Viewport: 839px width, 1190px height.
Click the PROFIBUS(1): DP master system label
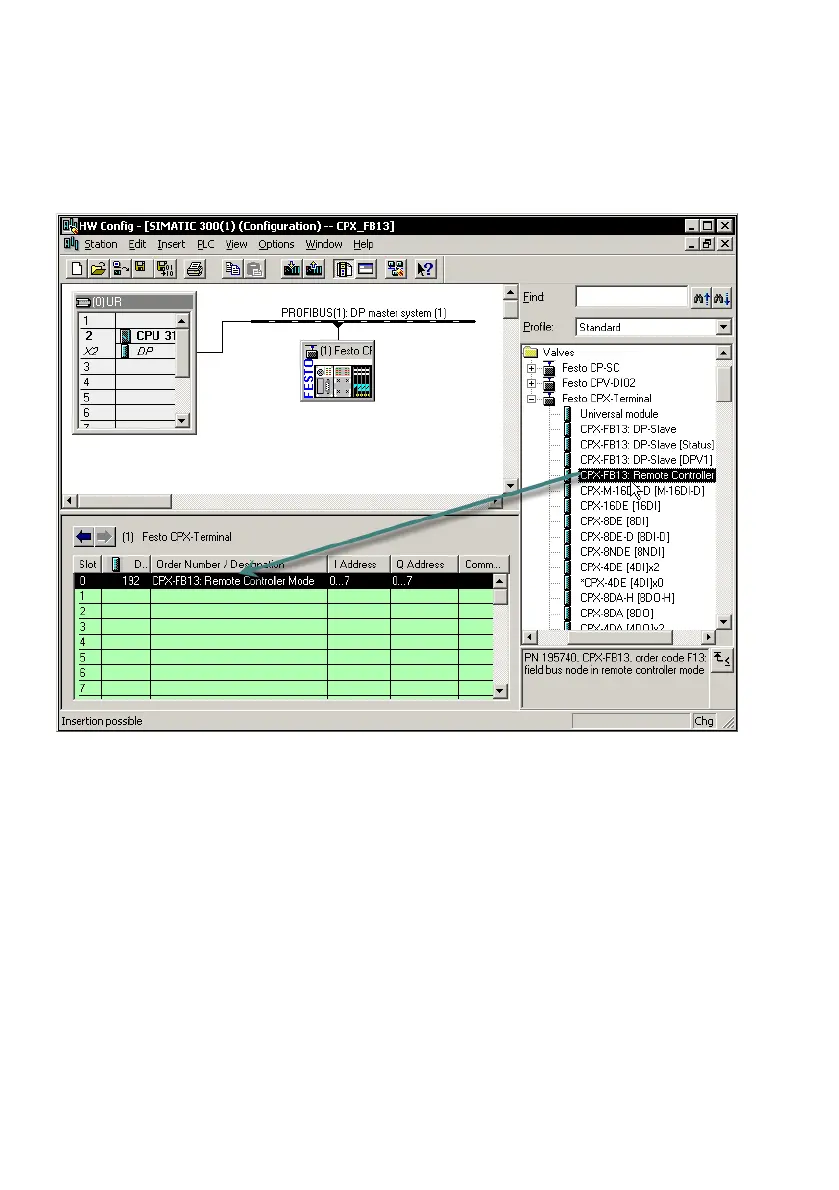click(363, 313)
